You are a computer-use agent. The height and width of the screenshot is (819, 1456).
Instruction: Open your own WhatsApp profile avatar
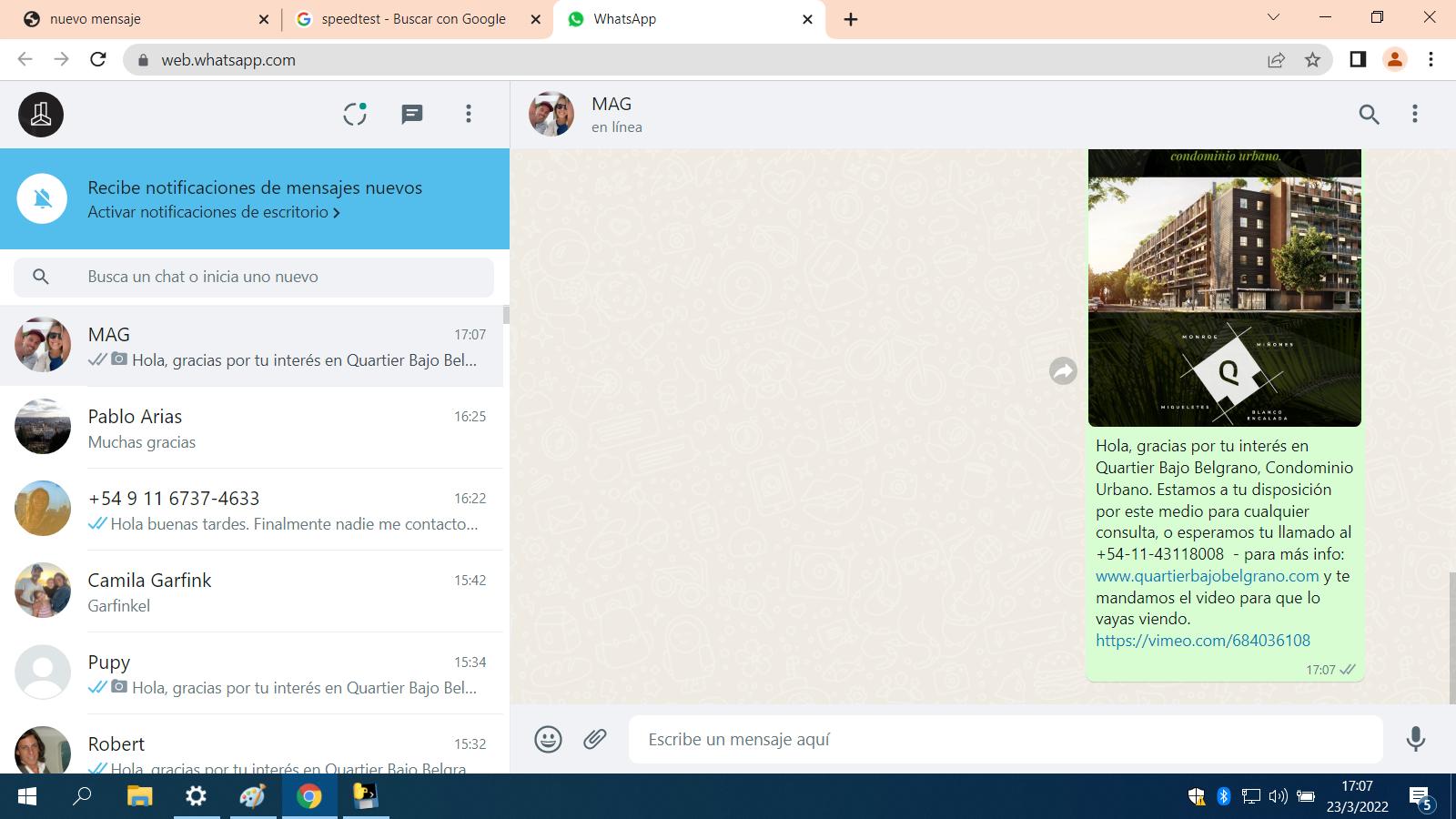(41, 115)
